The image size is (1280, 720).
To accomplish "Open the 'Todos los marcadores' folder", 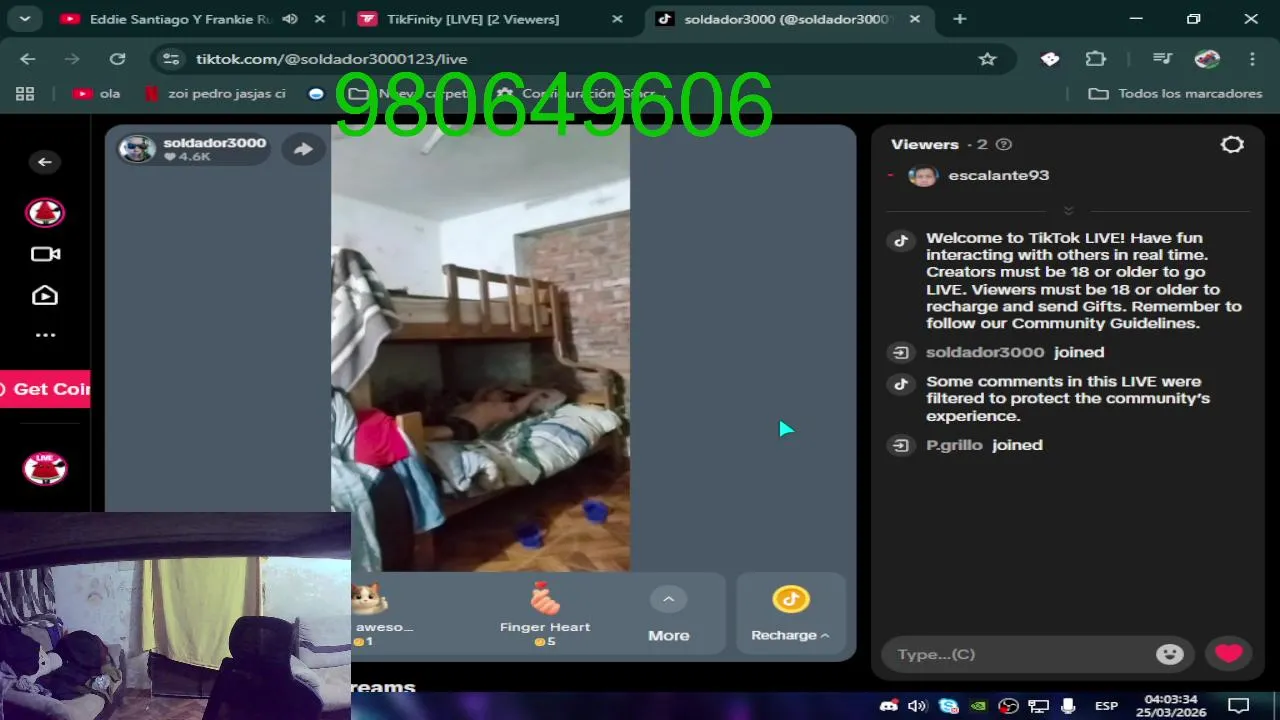I will [1176, 93].
